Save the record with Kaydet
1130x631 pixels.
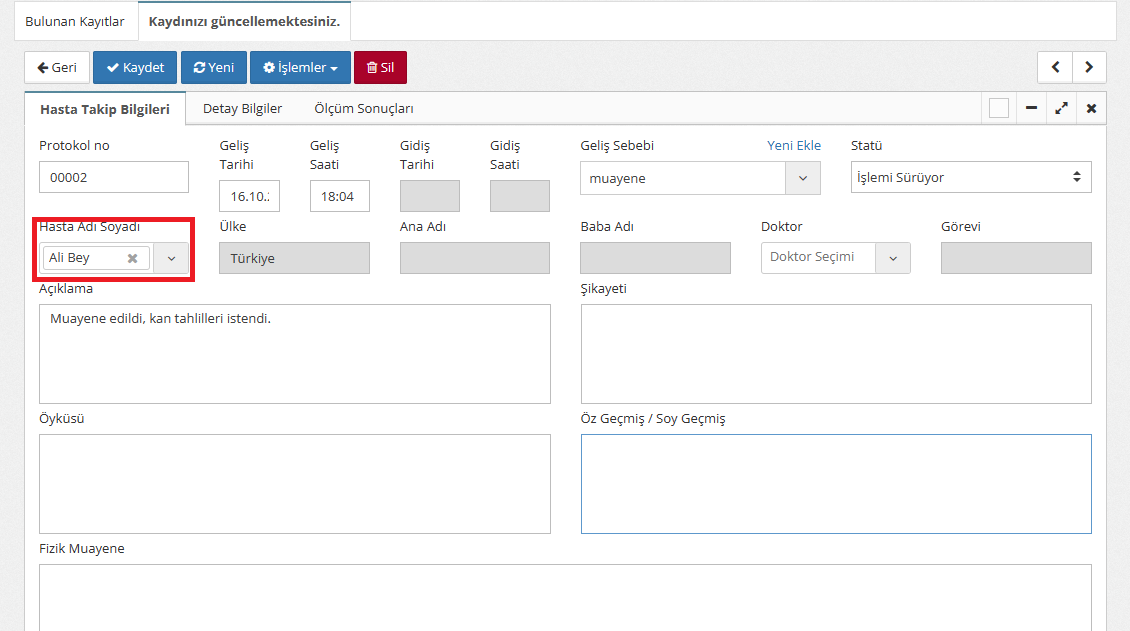tap(135, 67)
